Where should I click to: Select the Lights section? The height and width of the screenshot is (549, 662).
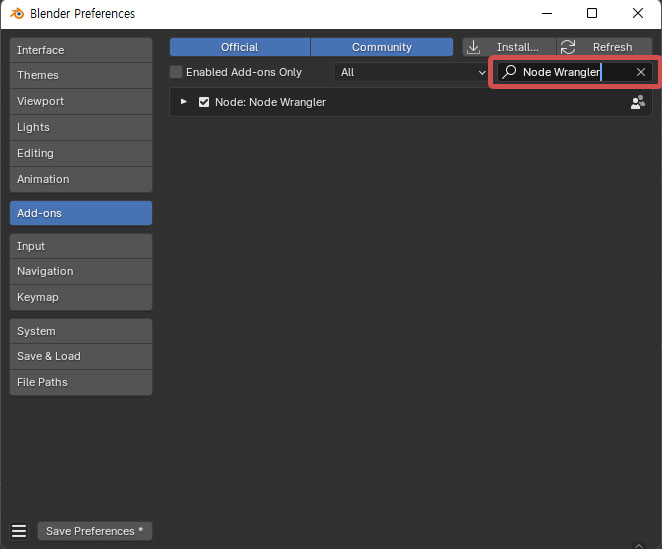click(81, 128)
